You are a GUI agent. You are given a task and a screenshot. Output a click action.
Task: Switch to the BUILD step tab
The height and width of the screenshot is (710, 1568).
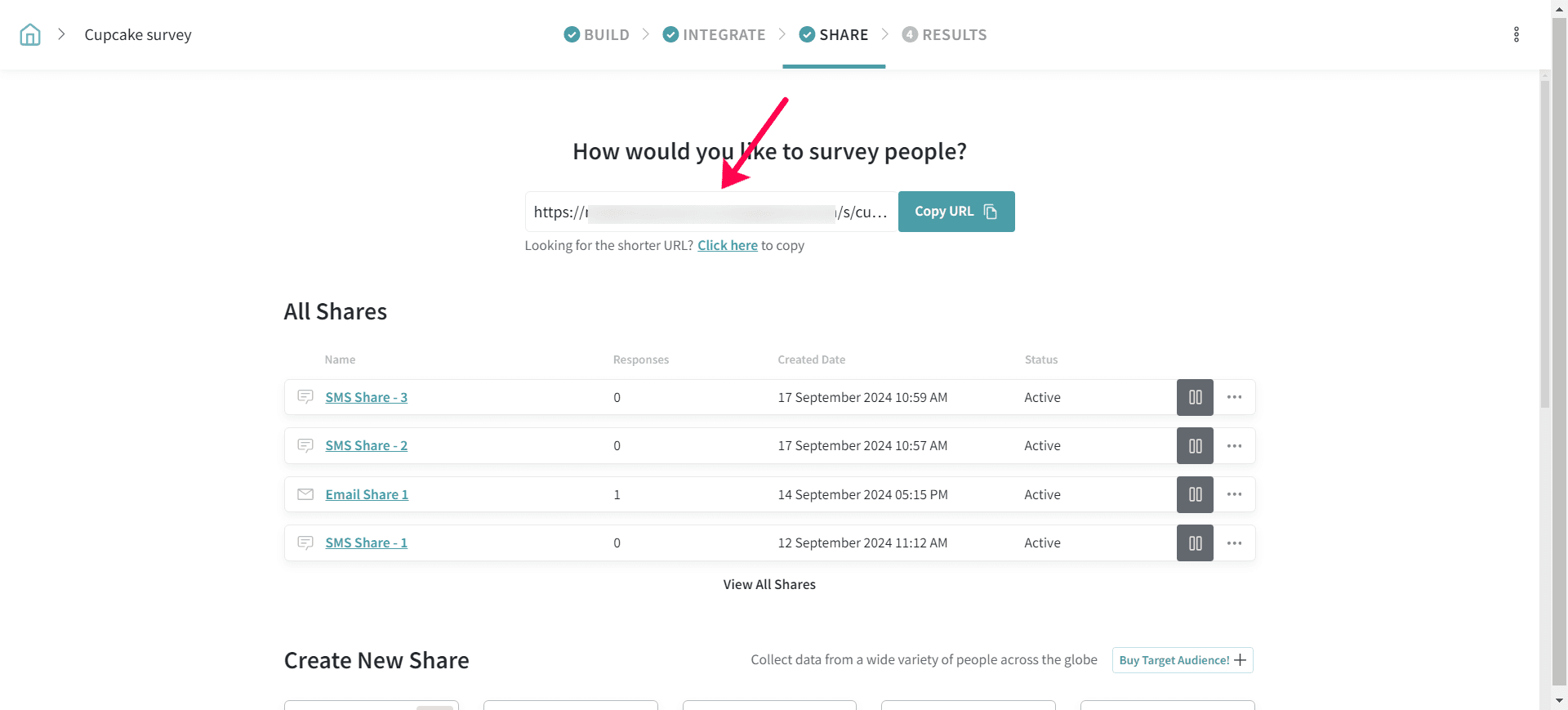[x=597, y=34]
